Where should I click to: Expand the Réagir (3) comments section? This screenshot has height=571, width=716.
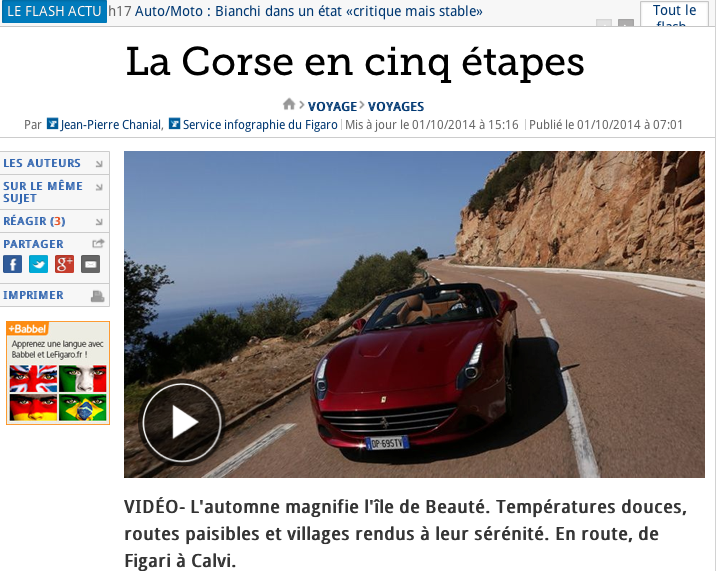pos(54,222)
